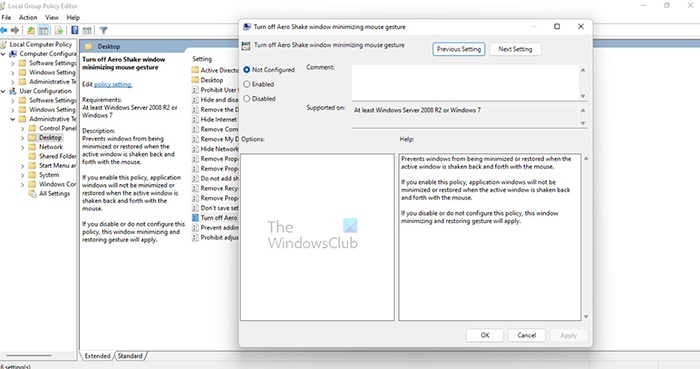
Task: Click the policy icon beside Hide Internet
Action: tap(195, 119)
